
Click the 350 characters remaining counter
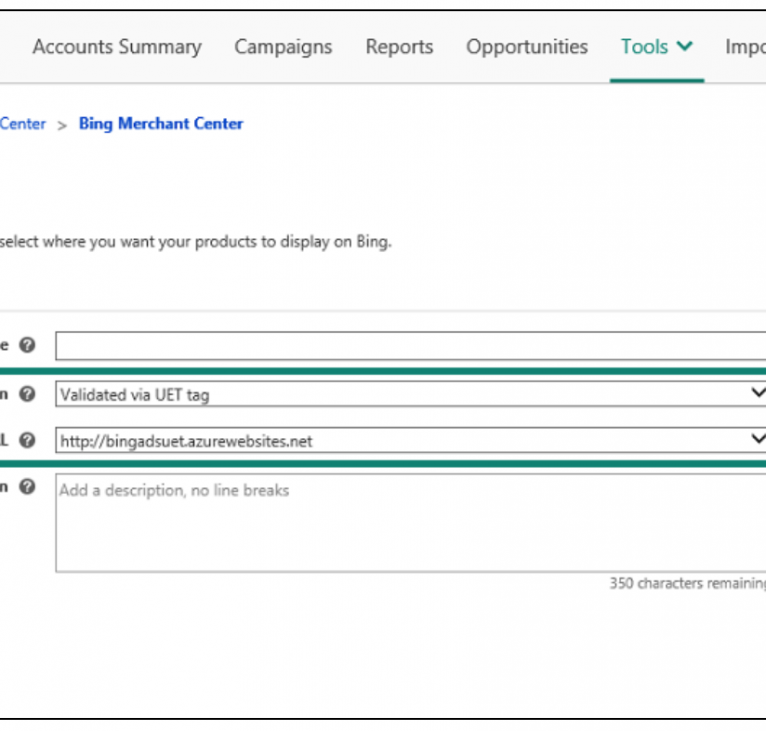687,583
